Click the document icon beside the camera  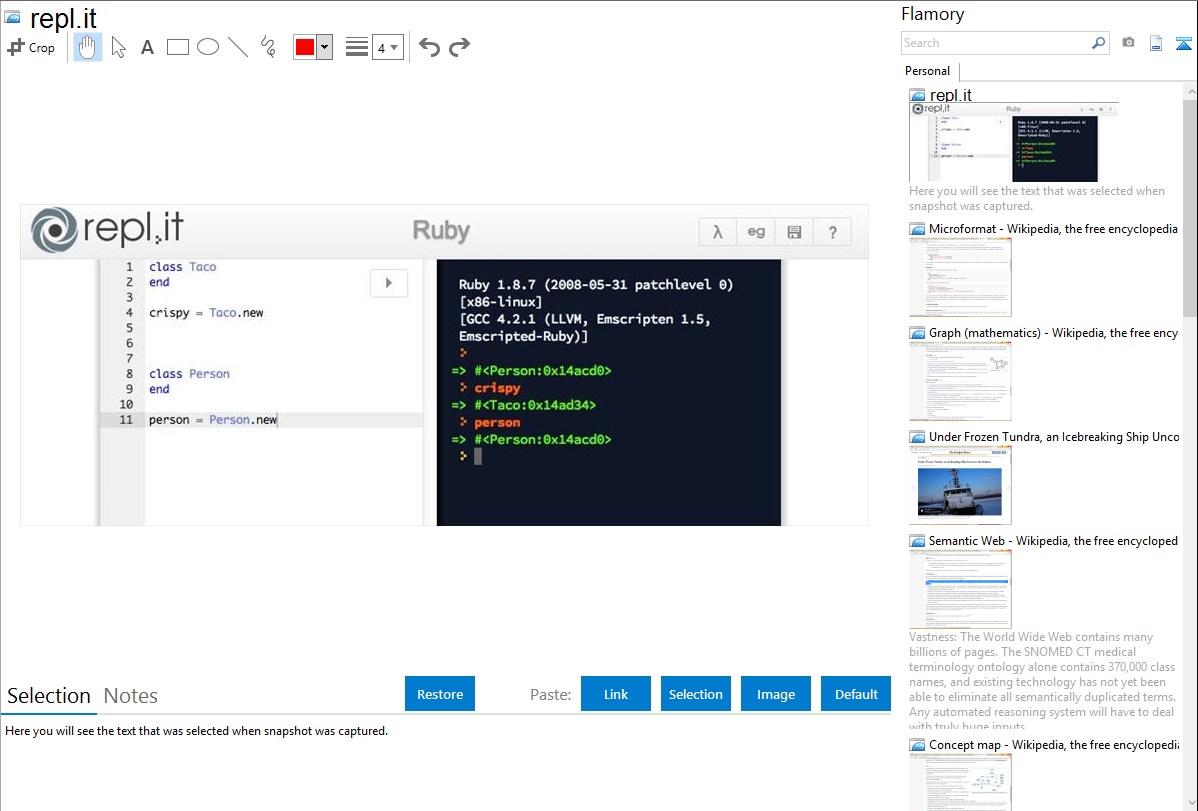(x=1156, y=43)
